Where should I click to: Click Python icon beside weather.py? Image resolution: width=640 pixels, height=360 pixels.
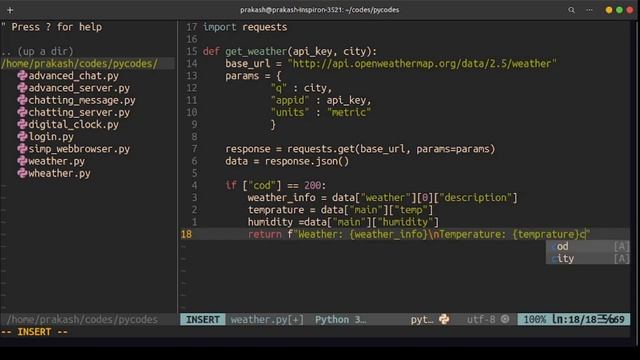22,161
